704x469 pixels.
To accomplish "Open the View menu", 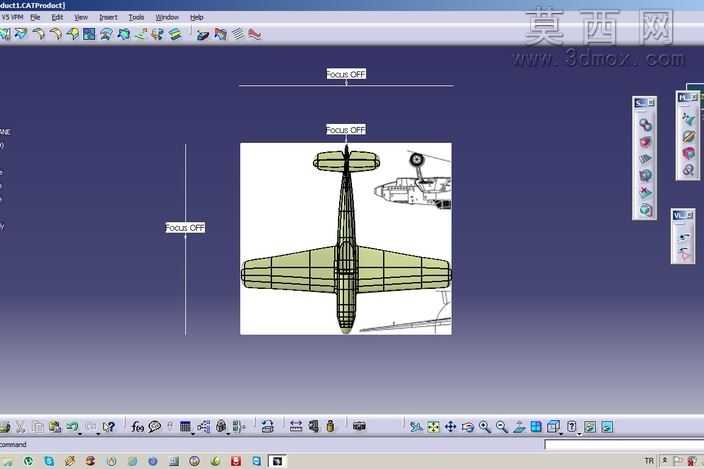I will click(81, 17).
